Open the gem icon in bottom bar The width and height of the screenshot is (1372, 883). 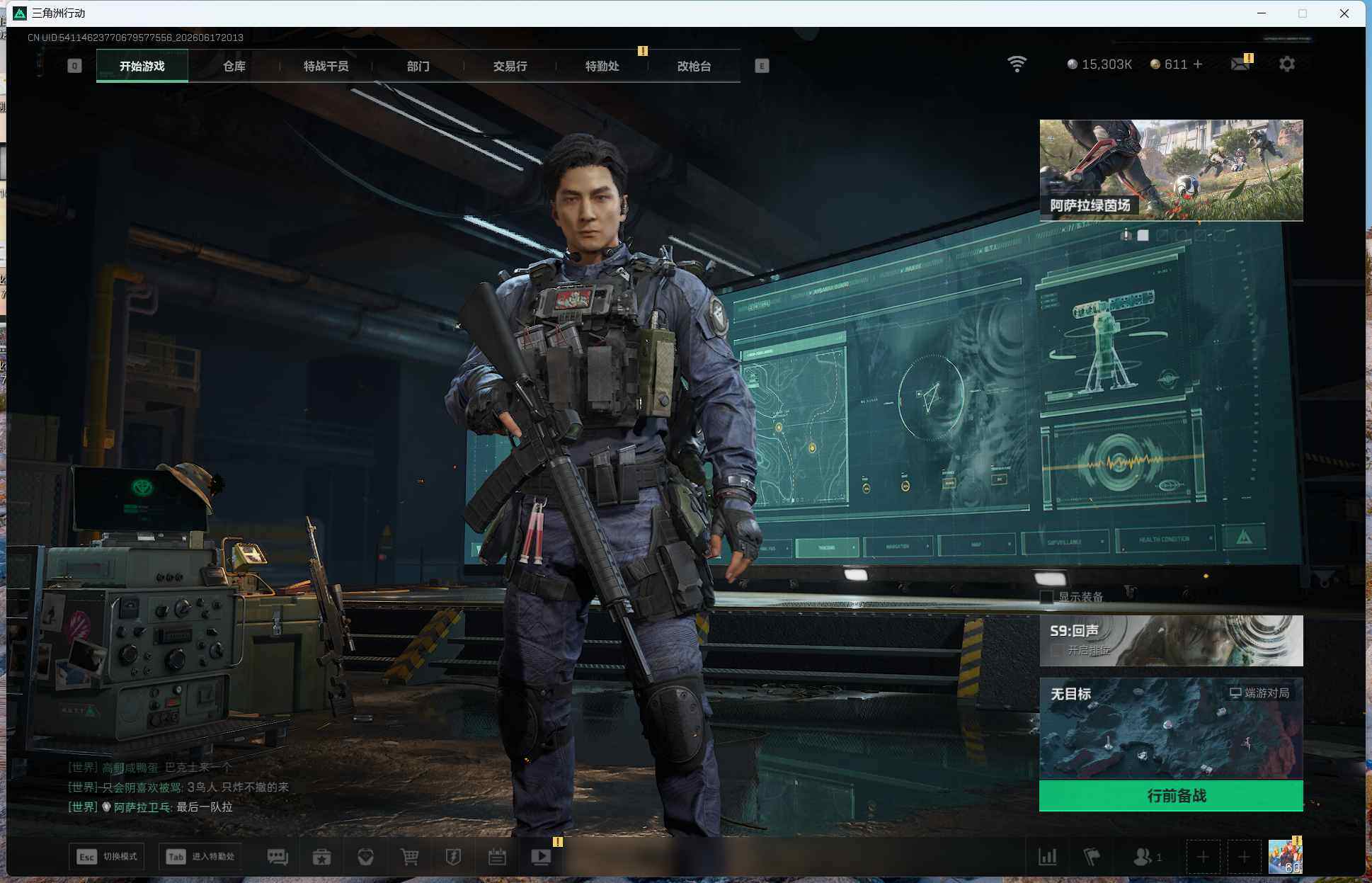366,857
